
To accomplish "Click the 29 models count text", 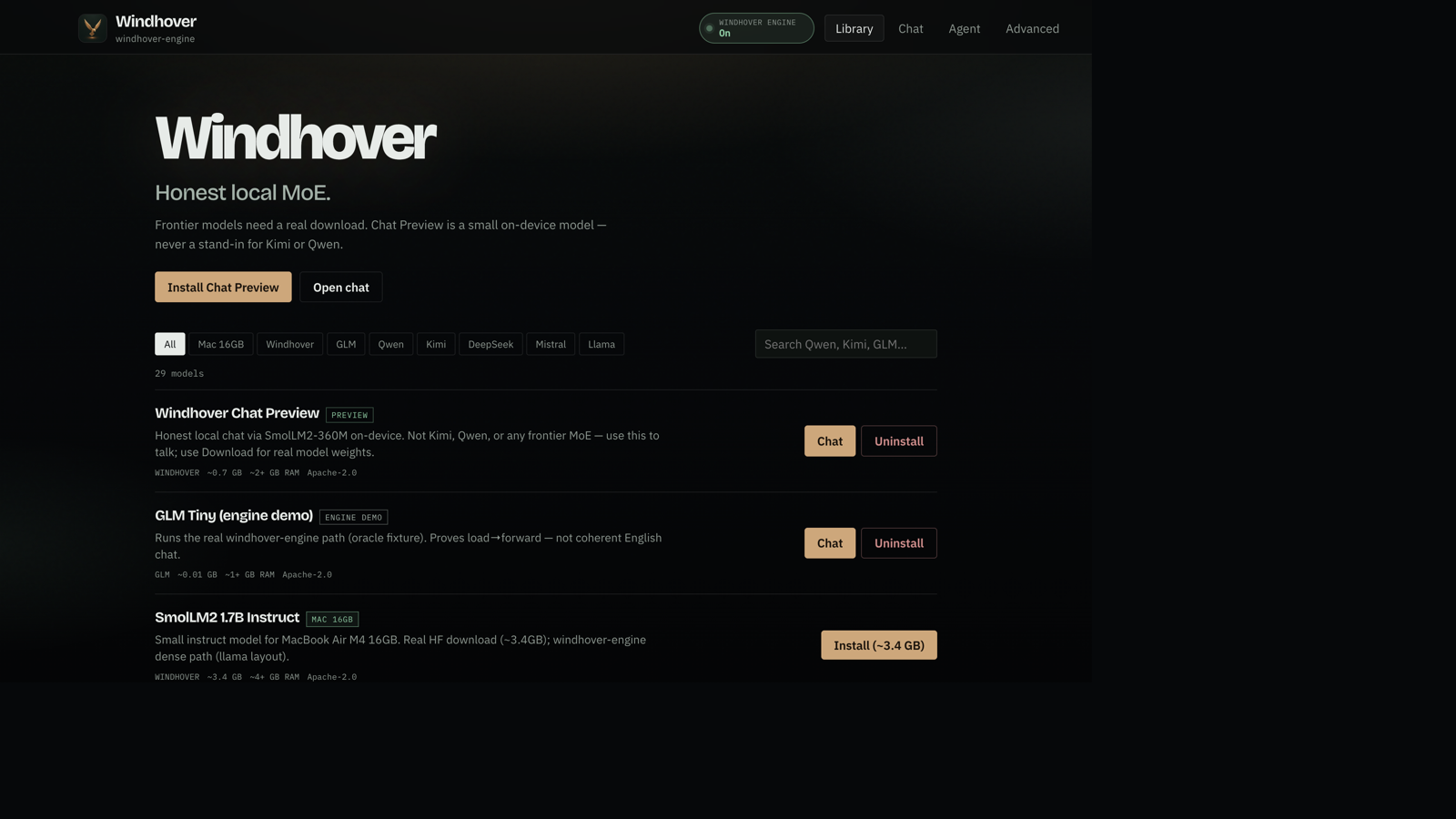I will coord(179,373).
